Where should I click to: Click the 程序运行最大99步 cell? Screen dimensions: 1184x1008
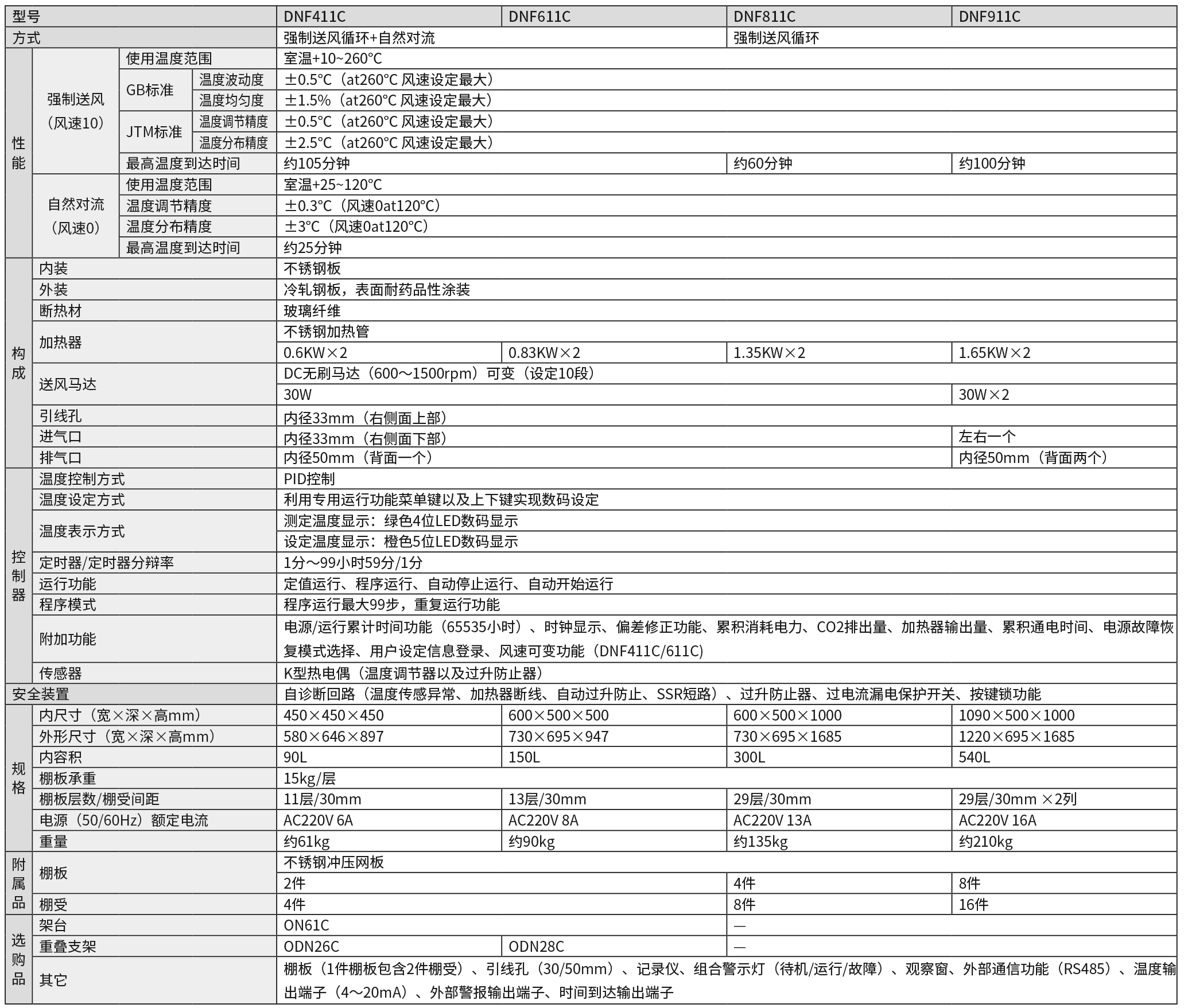(727, 605)
